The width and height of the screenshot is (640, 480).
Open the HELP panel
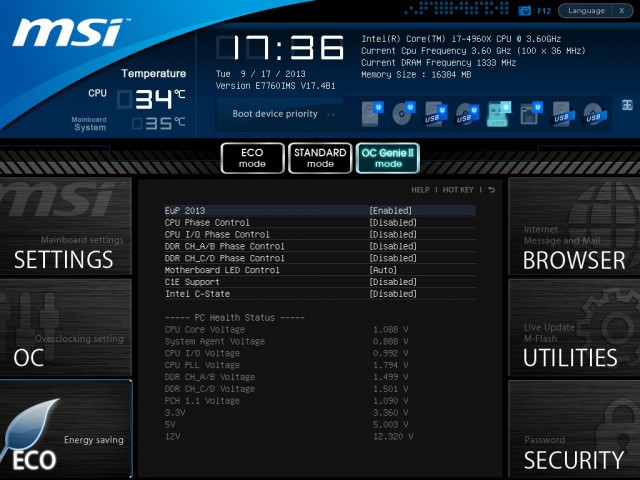[420, 190]
